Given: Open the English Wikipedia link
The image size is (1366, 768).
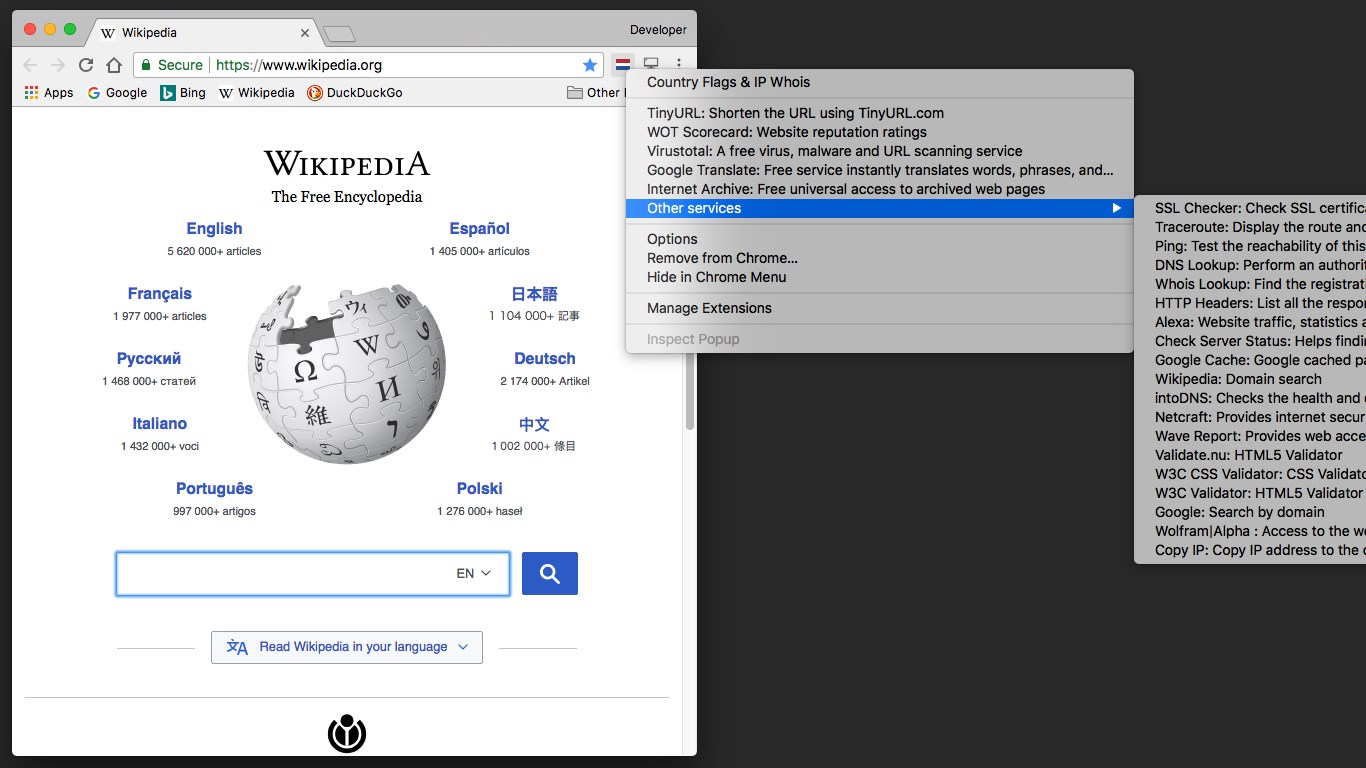Looking at the screenshot, I should point(214,229).
